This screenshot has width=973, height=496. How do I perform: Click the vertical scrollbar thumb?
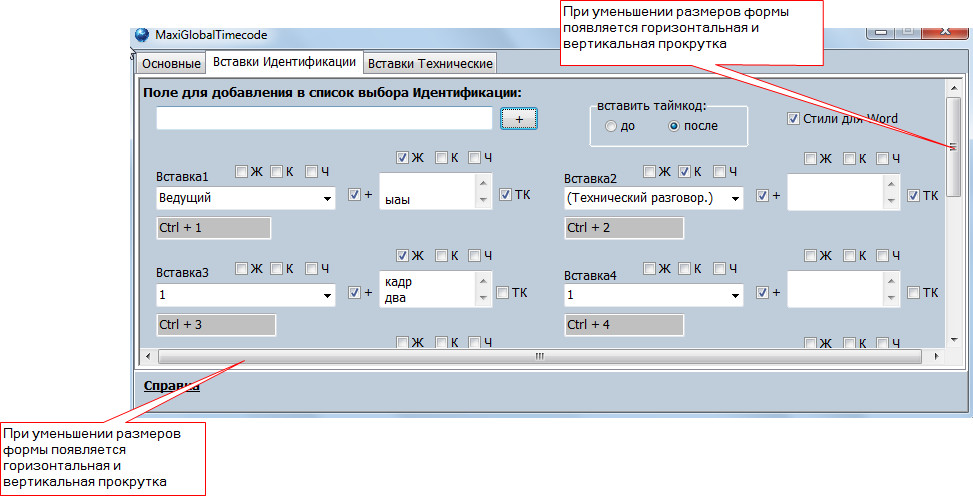[x=954, y=147]
